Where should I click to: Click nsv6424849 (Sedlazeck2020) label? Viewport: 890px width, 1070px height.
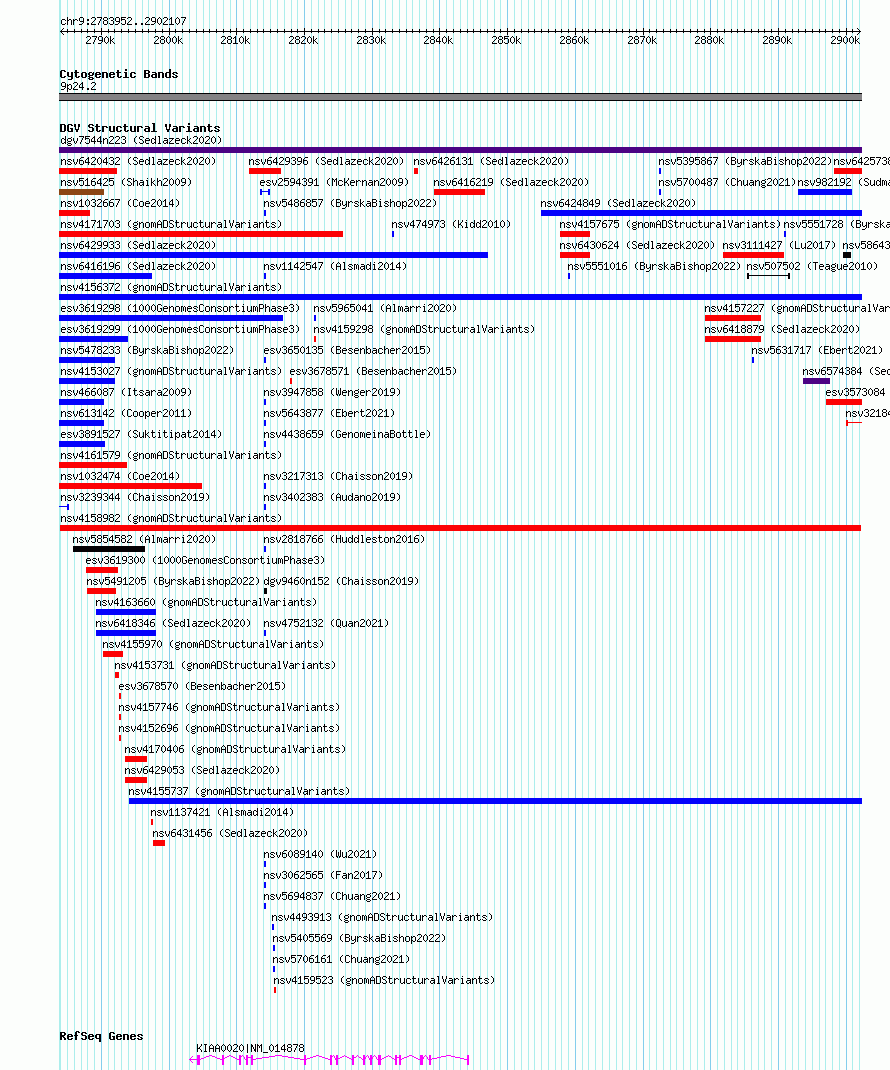618,203
